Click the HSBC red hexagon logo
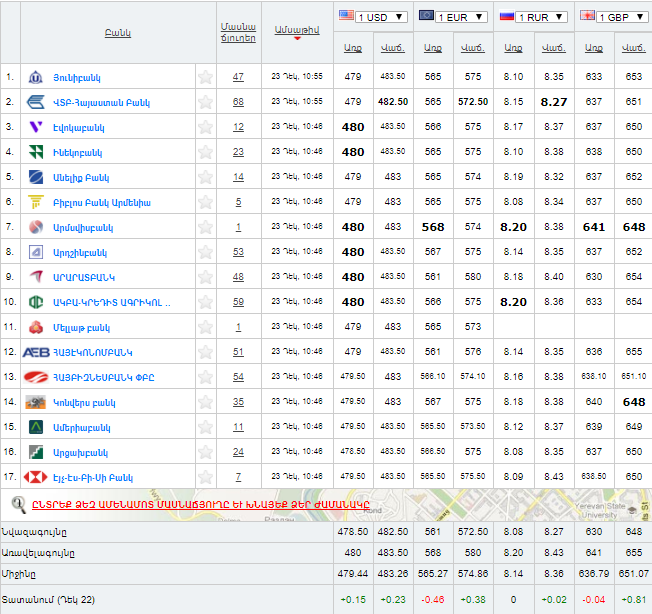The height and width of the screenshot is (614, 652). click(x=36, y=477)
